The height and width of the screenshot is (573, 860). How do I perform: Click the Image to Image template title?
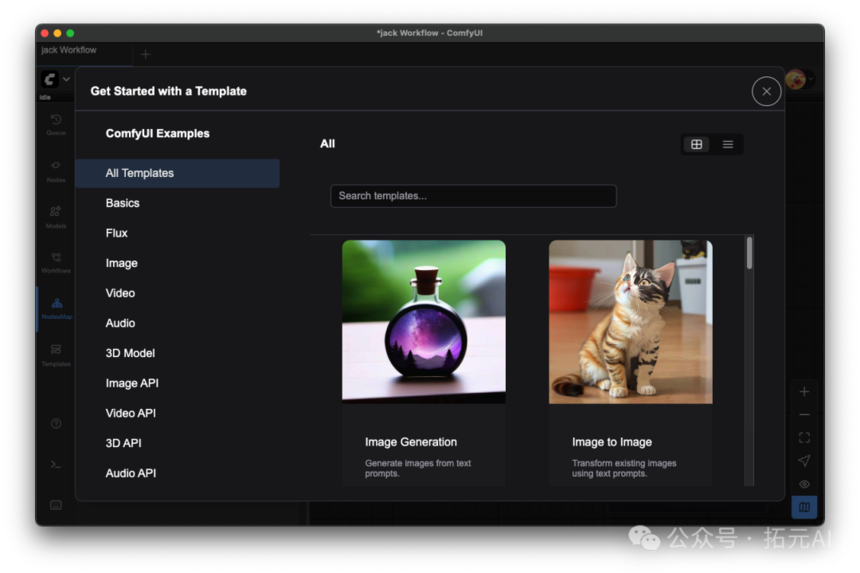click(612, 442)
